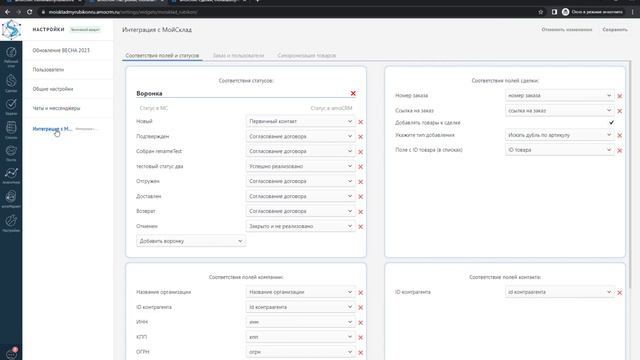
Task: Remove the Новый status mapping row
Action: click(360, 122)
